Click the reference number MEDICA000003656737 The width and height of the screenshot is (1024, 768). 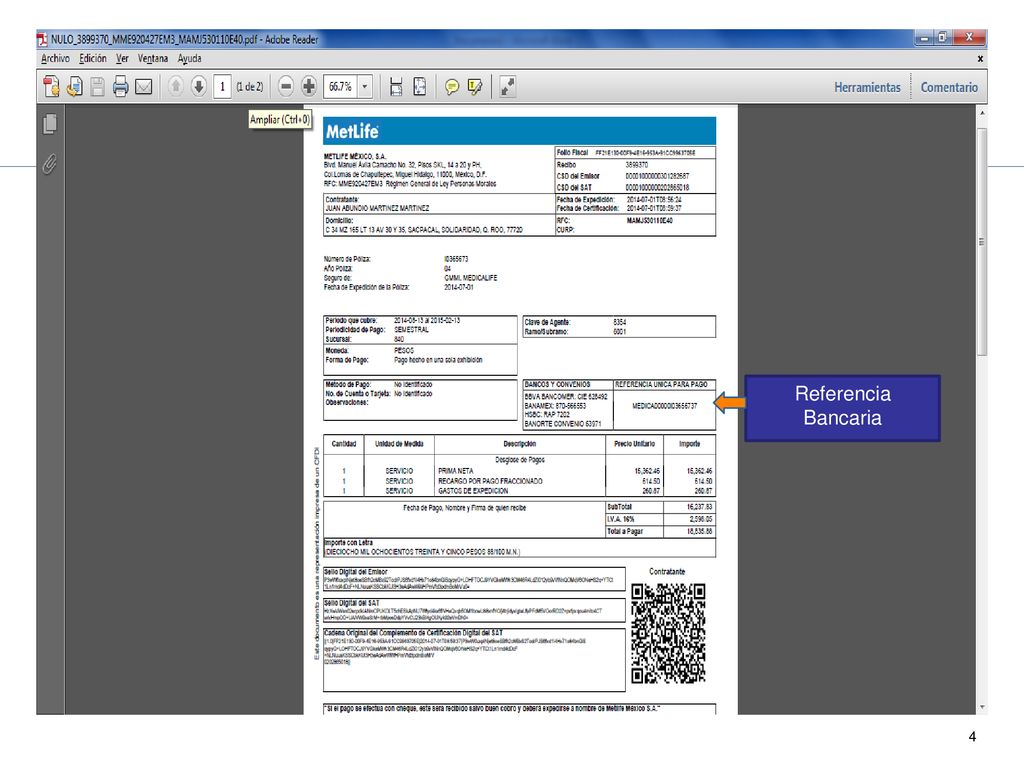[664, 406]
